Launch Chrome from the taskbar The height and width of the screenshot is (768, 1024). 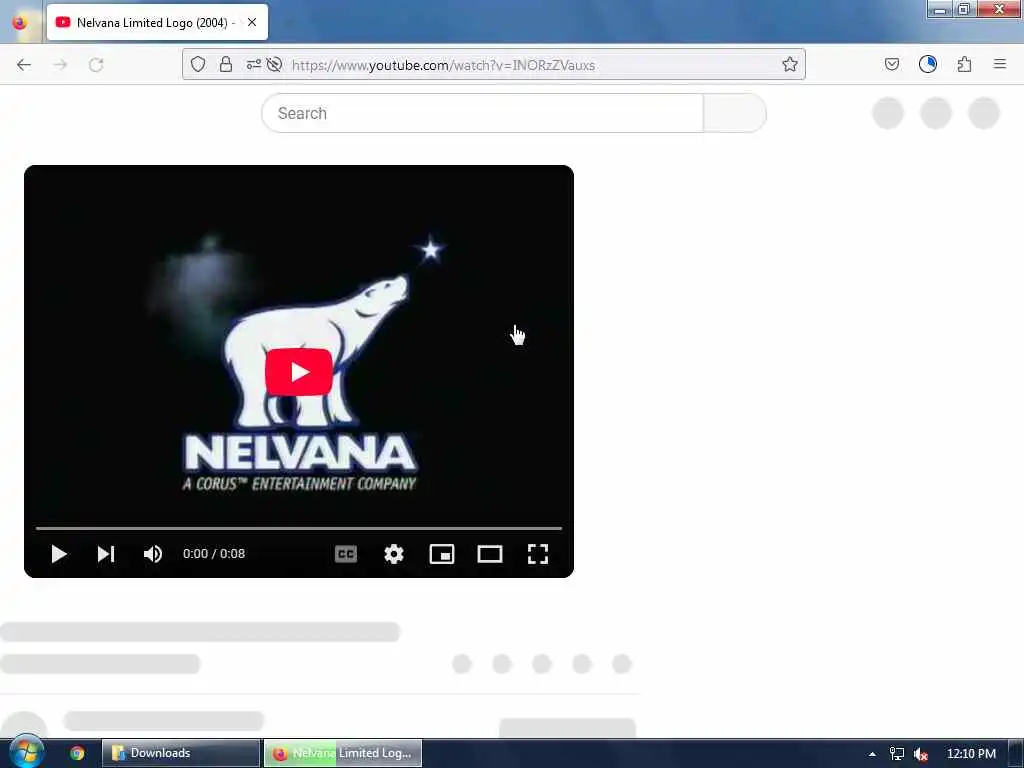pos(77,753)
